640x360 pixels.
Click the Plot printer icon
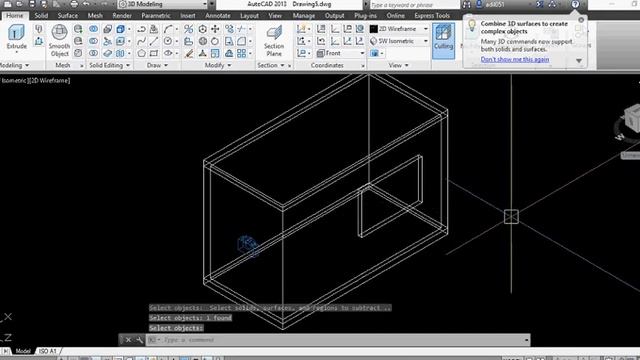point(73,4)
